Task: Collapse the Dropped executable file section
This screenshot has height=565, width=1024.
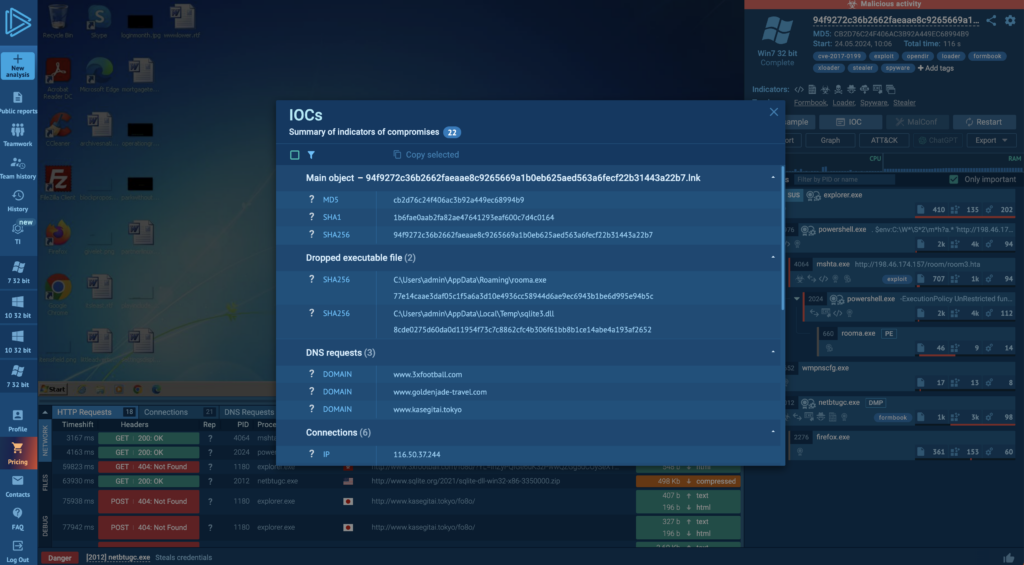Action: tap(773, 258)
